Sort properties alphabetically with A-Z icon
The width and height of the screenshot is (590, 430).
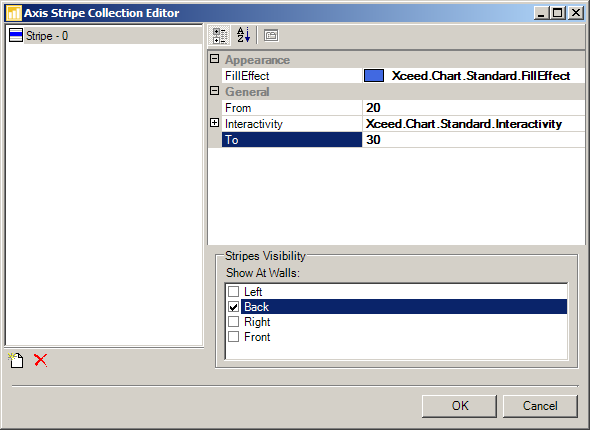(243, 36)
